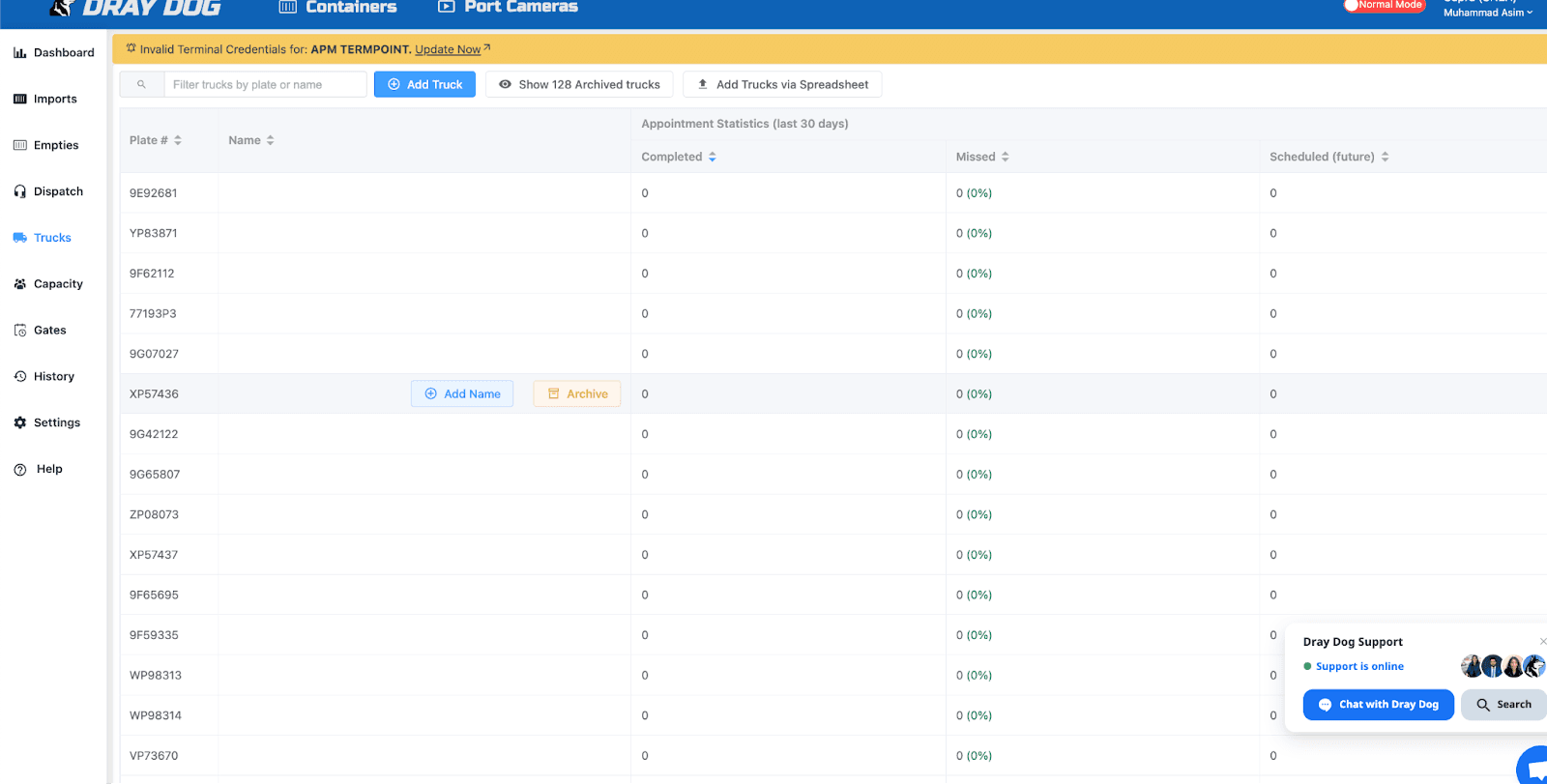Screen dimensions: 1547x784
Task: Click the Dashboard bar chart icon
Action: 19,53
